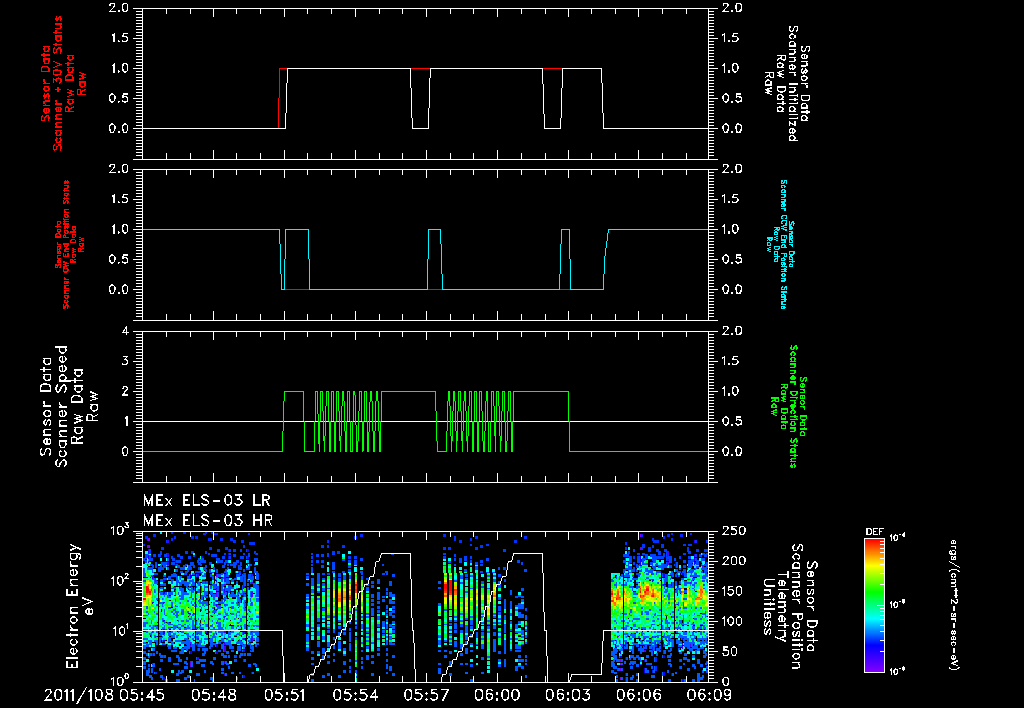The width and height of the screenshot is (1024, 708).
Task: Select the "MEx ELS-03 HR" label
Action: pos(208,521)
